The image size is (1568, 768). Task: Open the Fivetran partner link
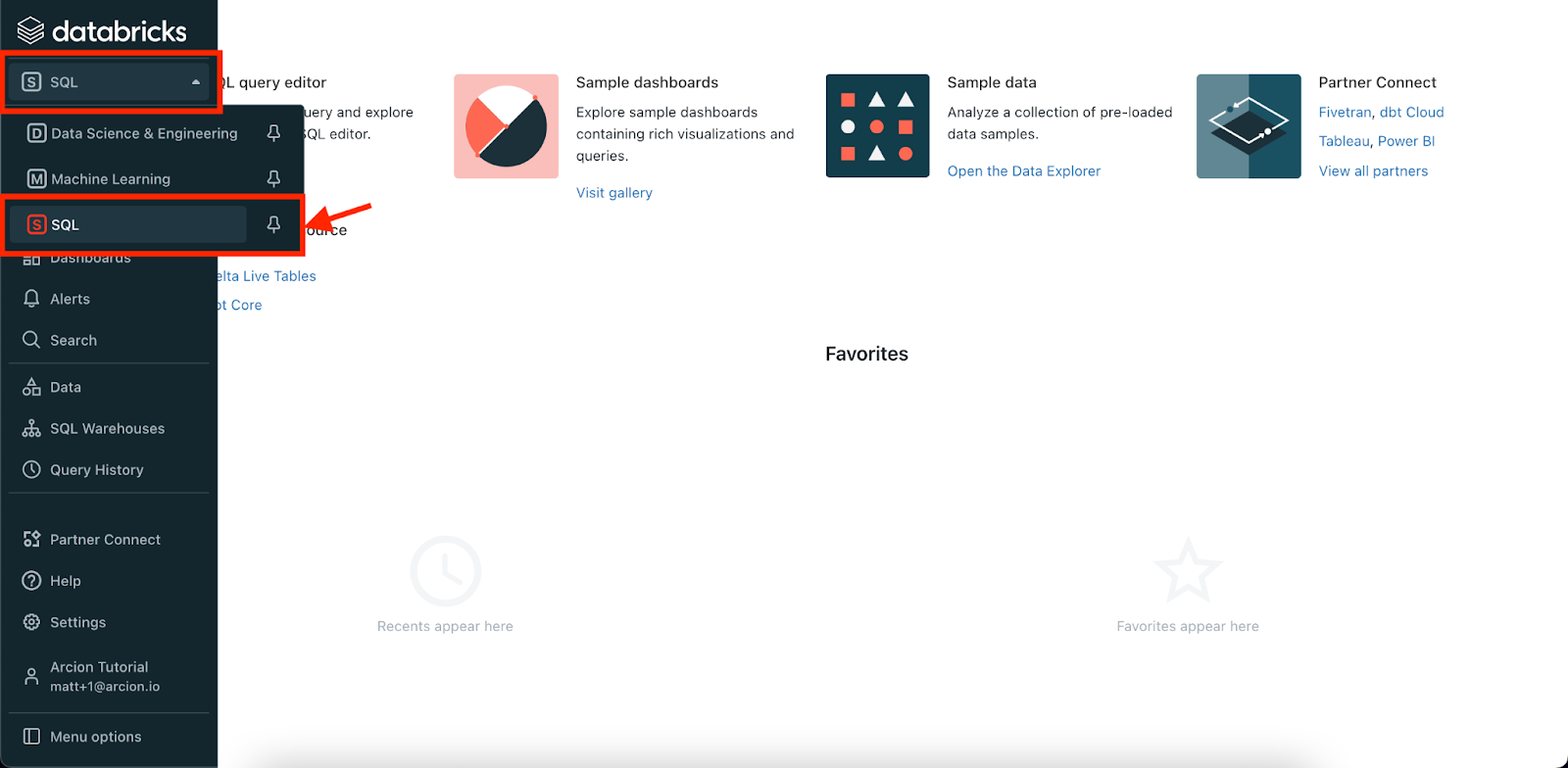coord(1345,113)
